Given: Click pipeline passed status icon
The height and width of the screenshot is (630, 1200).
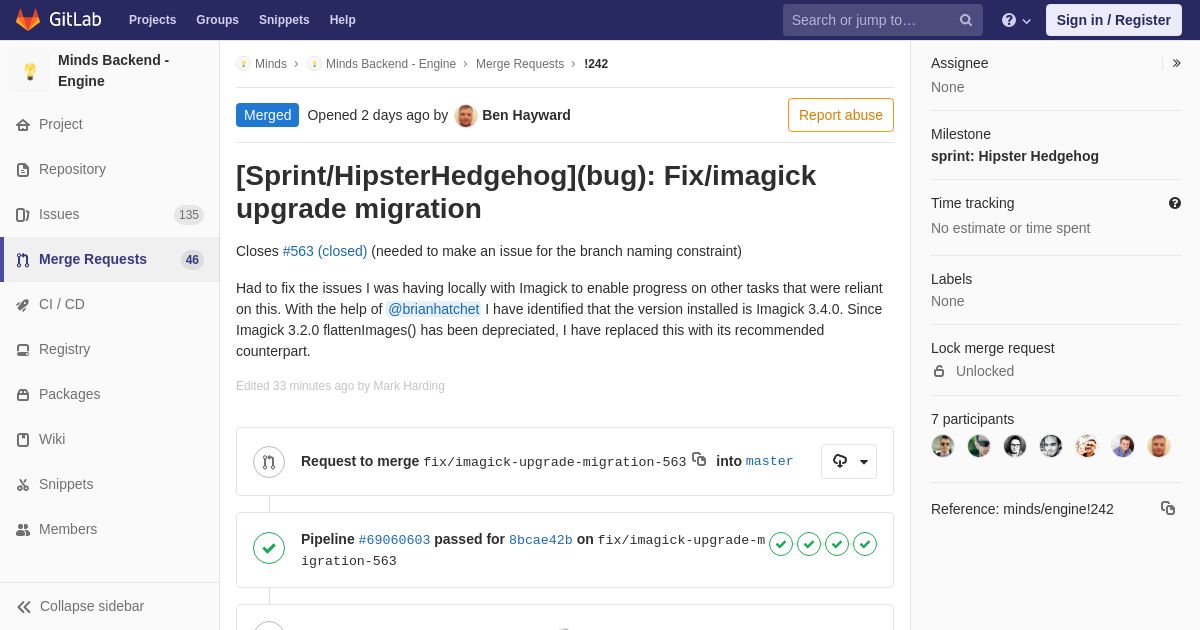Looking at the screenshot, I should pyautogui.click(x=269, y=548).
